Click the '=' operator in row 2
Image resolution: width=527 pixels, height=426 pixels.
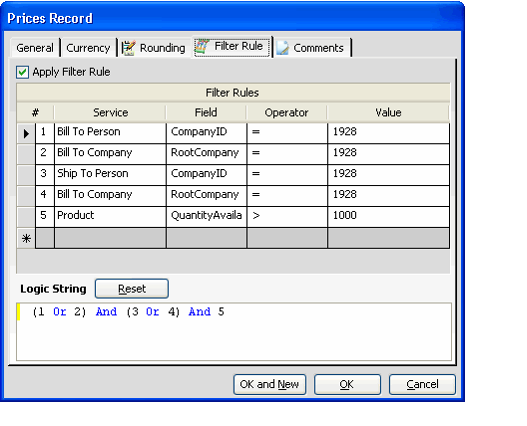coord(287,154)
